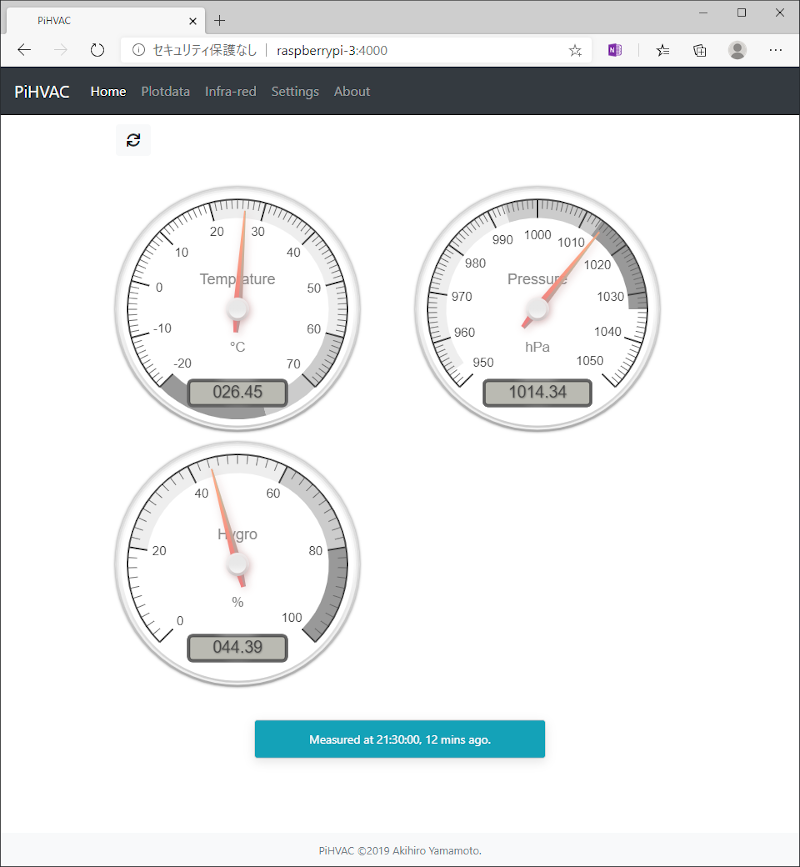Open the Settings nav link
The image size is (800, 867).
point(295,91)
